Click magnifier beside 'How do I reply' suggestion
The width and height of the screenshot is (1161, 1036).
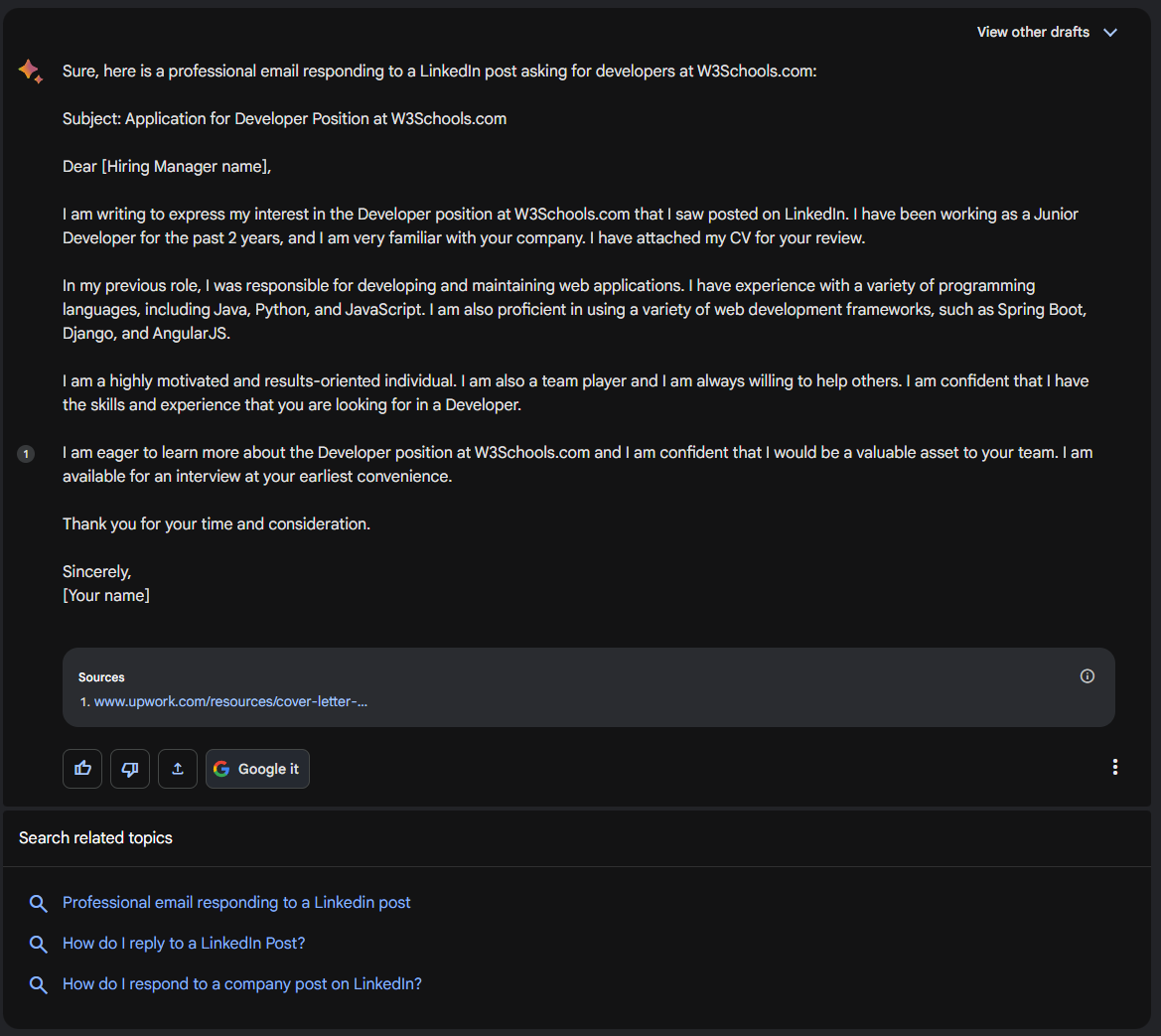pos(39,944)
